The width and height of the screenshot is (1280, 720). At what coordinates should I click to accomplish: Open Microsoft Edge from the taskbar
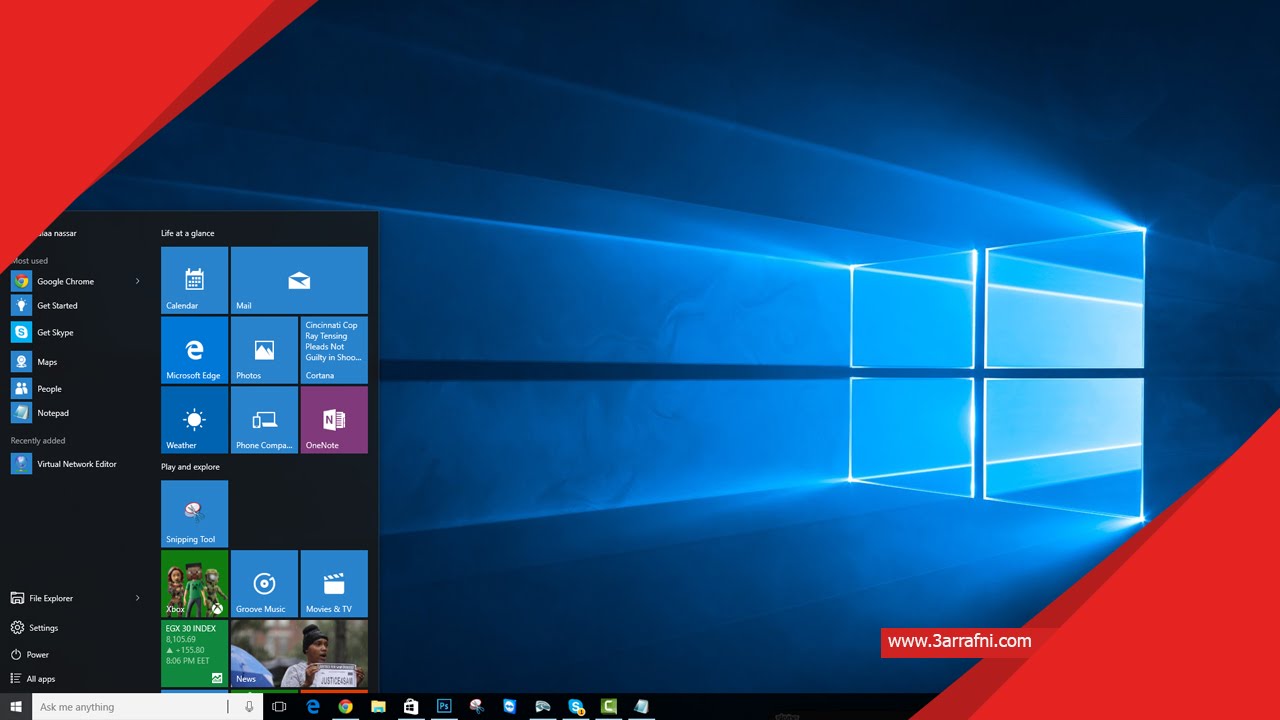click(x=313, y=707)
